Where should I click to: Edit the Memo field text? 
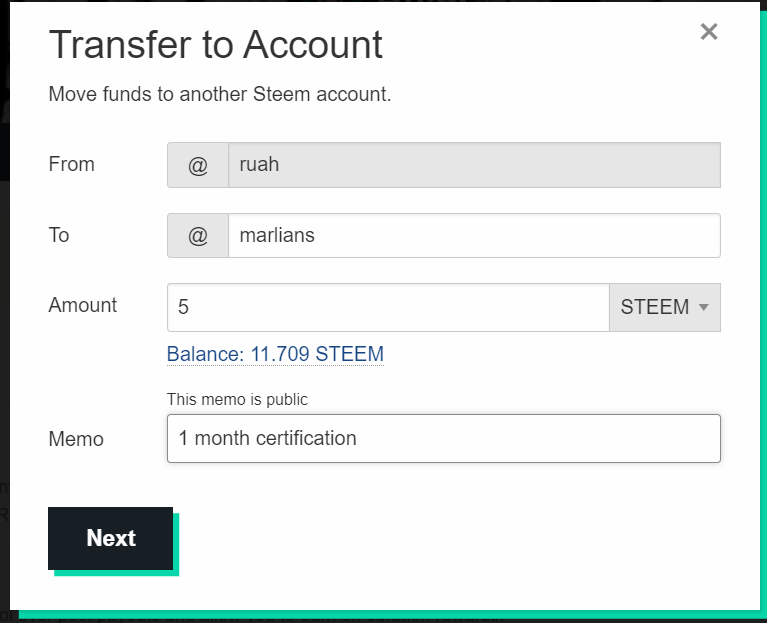point(443,438)
